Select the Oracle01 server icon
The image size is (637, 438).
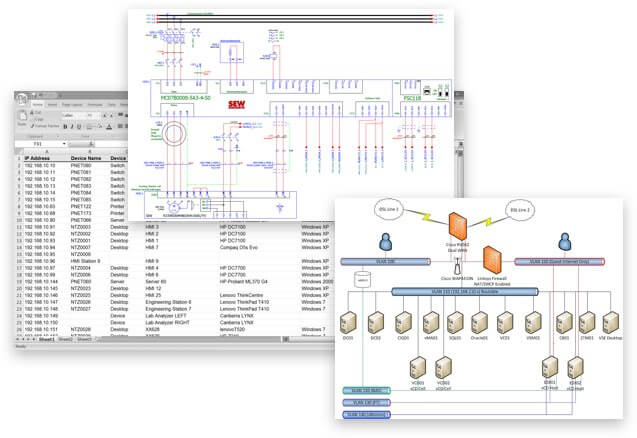tap(479, 323)
